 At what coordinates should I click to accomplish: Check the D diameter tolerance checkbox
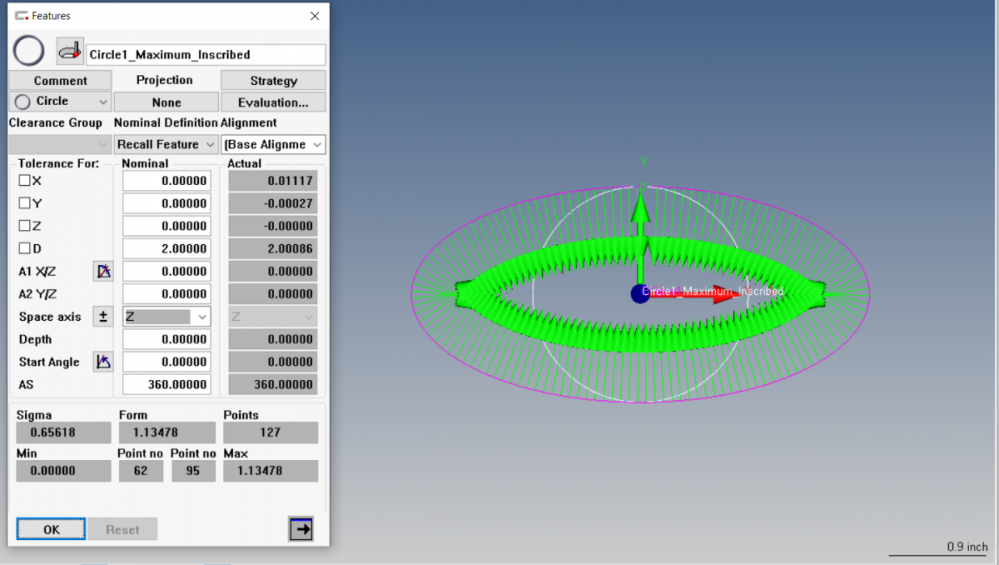[x=25, y=248]
